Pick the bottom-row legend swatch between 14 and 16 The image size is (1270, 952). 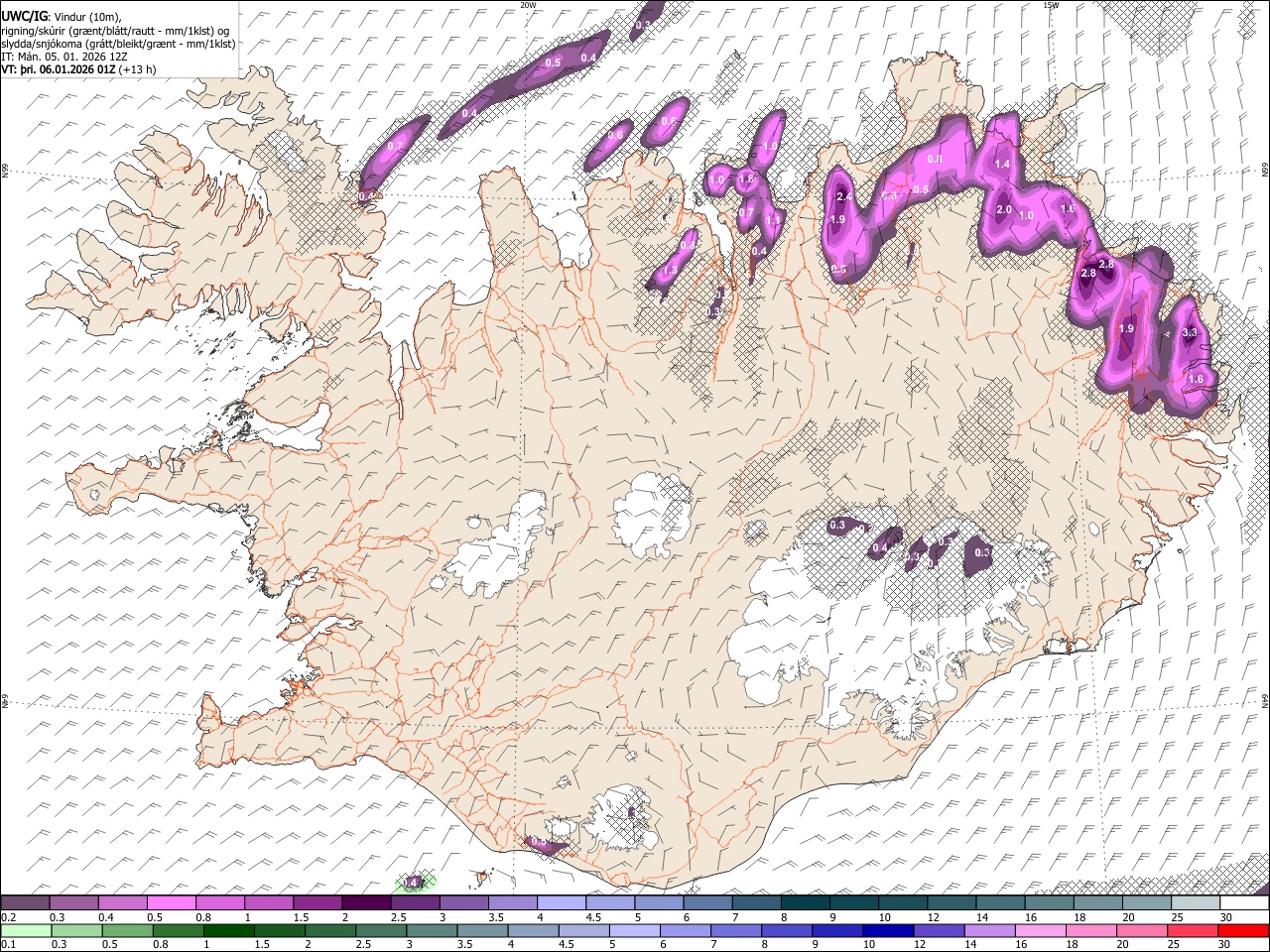990,931
